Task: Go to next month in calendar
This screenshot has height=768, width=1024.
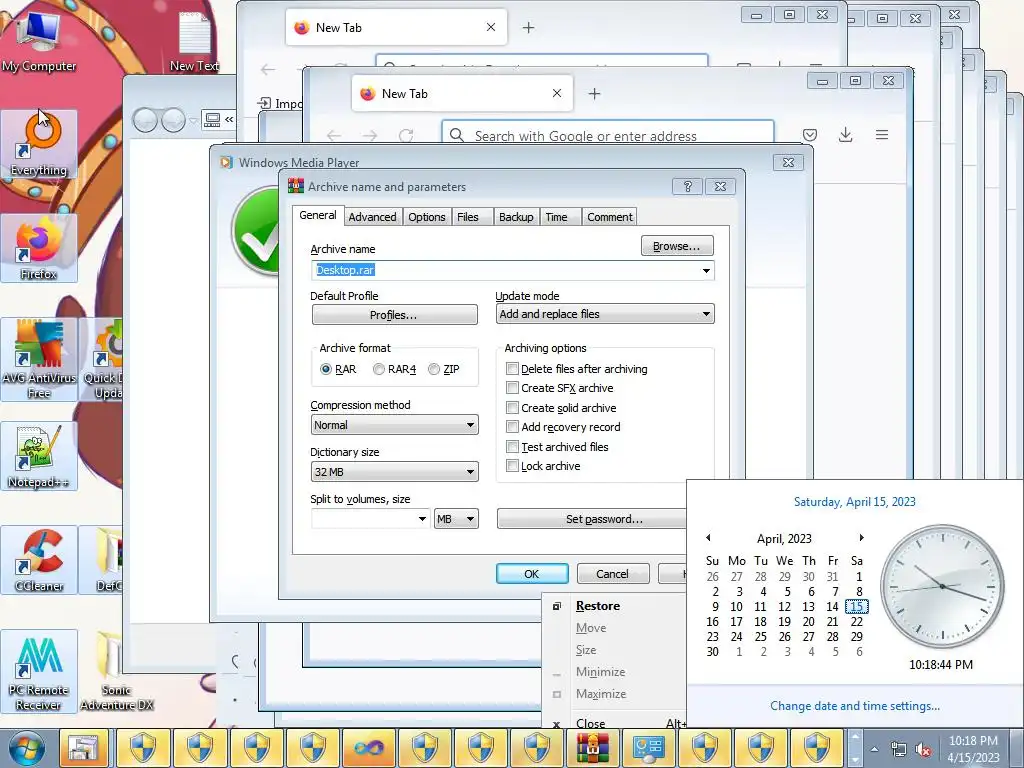Action: [x=861, y=538]
